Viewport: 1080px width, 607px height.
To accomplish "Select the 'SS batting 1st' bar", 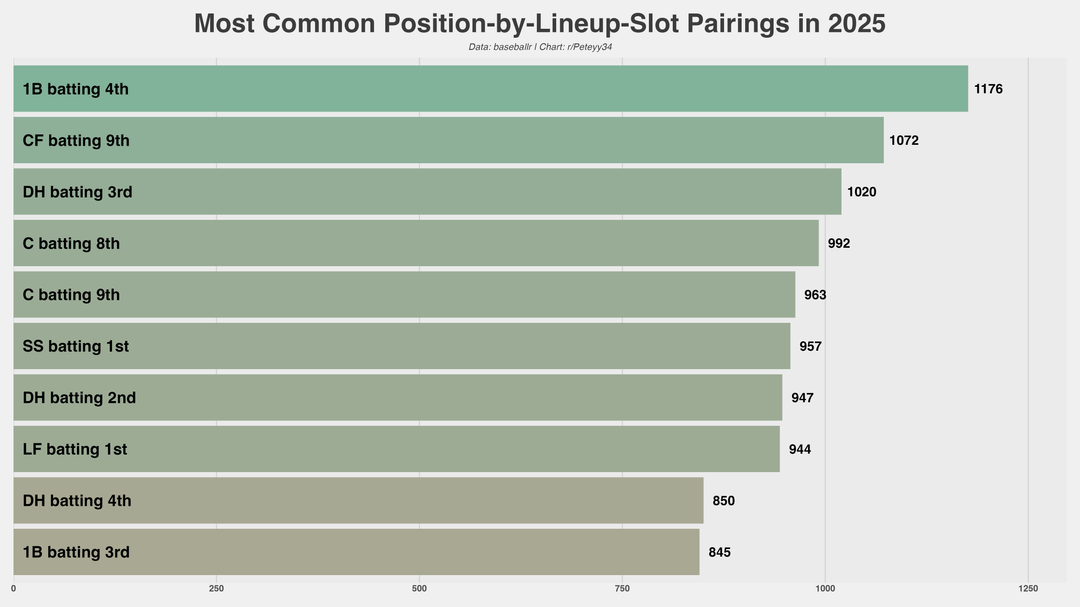I will [401, 346].
